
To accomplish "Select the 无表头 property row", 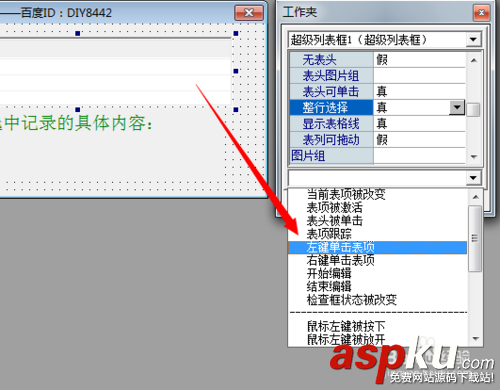I will click(x=331, y=60).
